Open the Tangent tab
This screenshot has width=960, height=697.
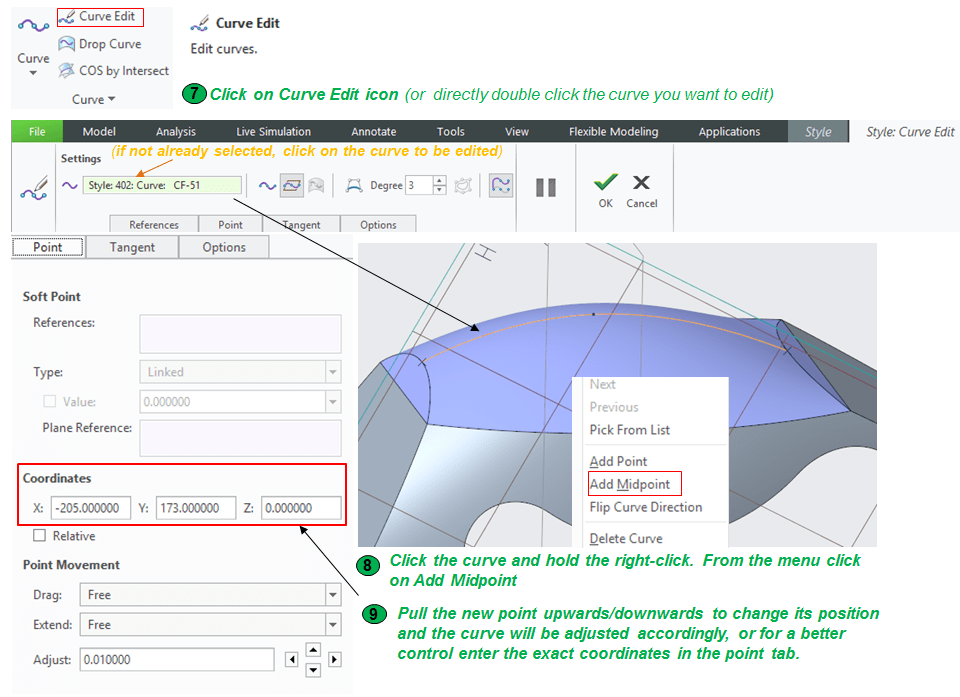132,247
